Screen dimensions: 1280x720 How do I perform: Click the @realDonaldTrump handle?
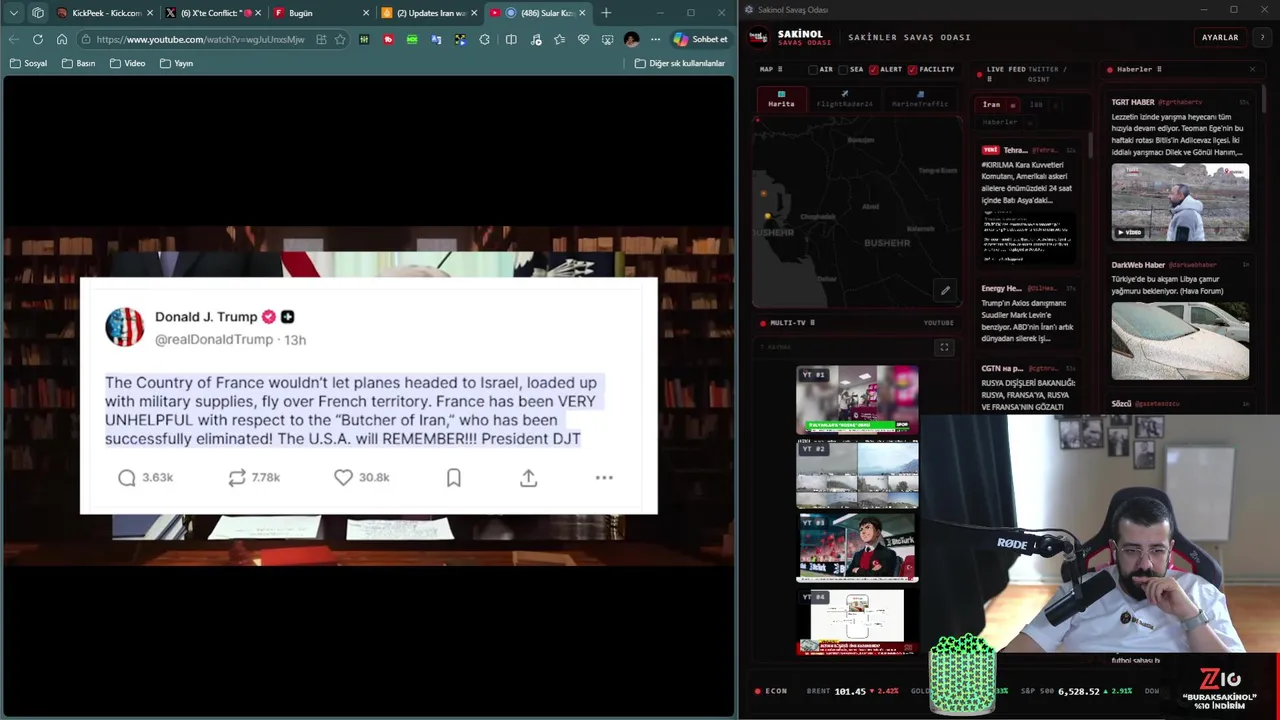[214, 340]
